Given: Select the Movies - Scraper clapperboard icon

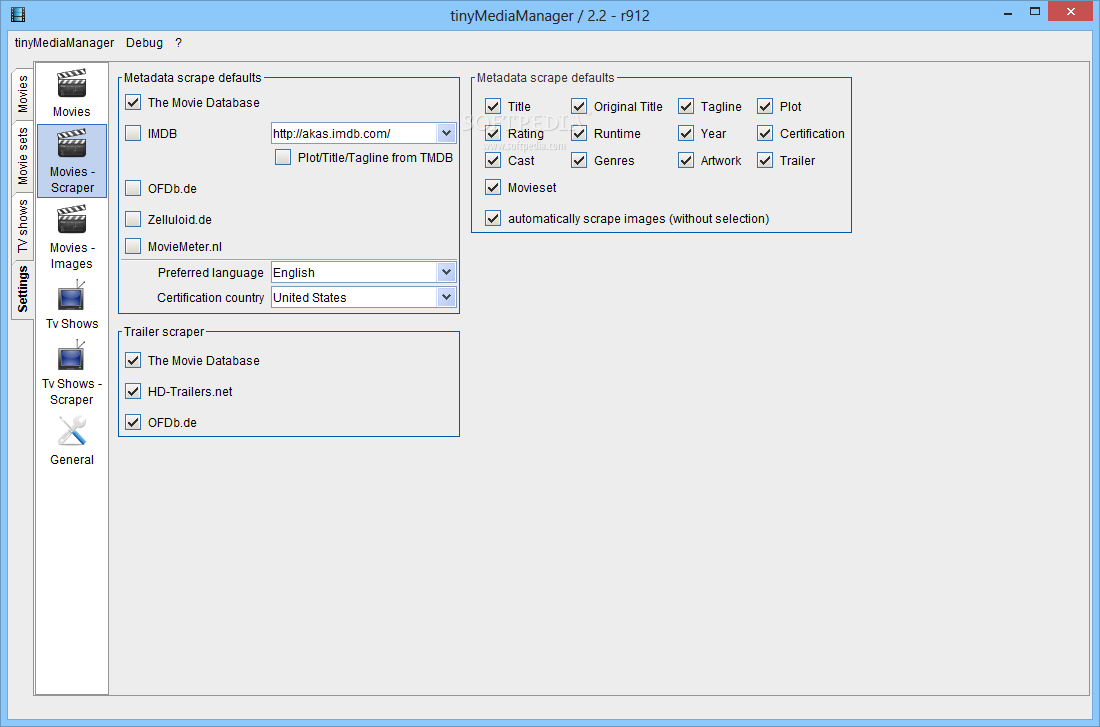Looking at the screenshot, I should [72, 144].
